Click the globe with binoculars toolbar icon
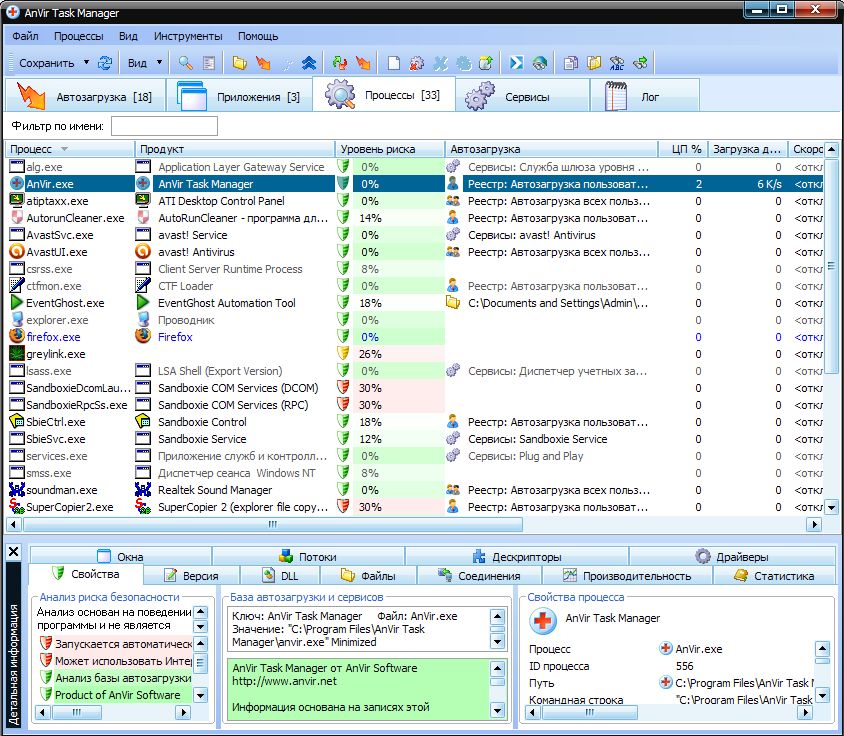The width and height of the screenshot is (844, 736). pos(540,63)
